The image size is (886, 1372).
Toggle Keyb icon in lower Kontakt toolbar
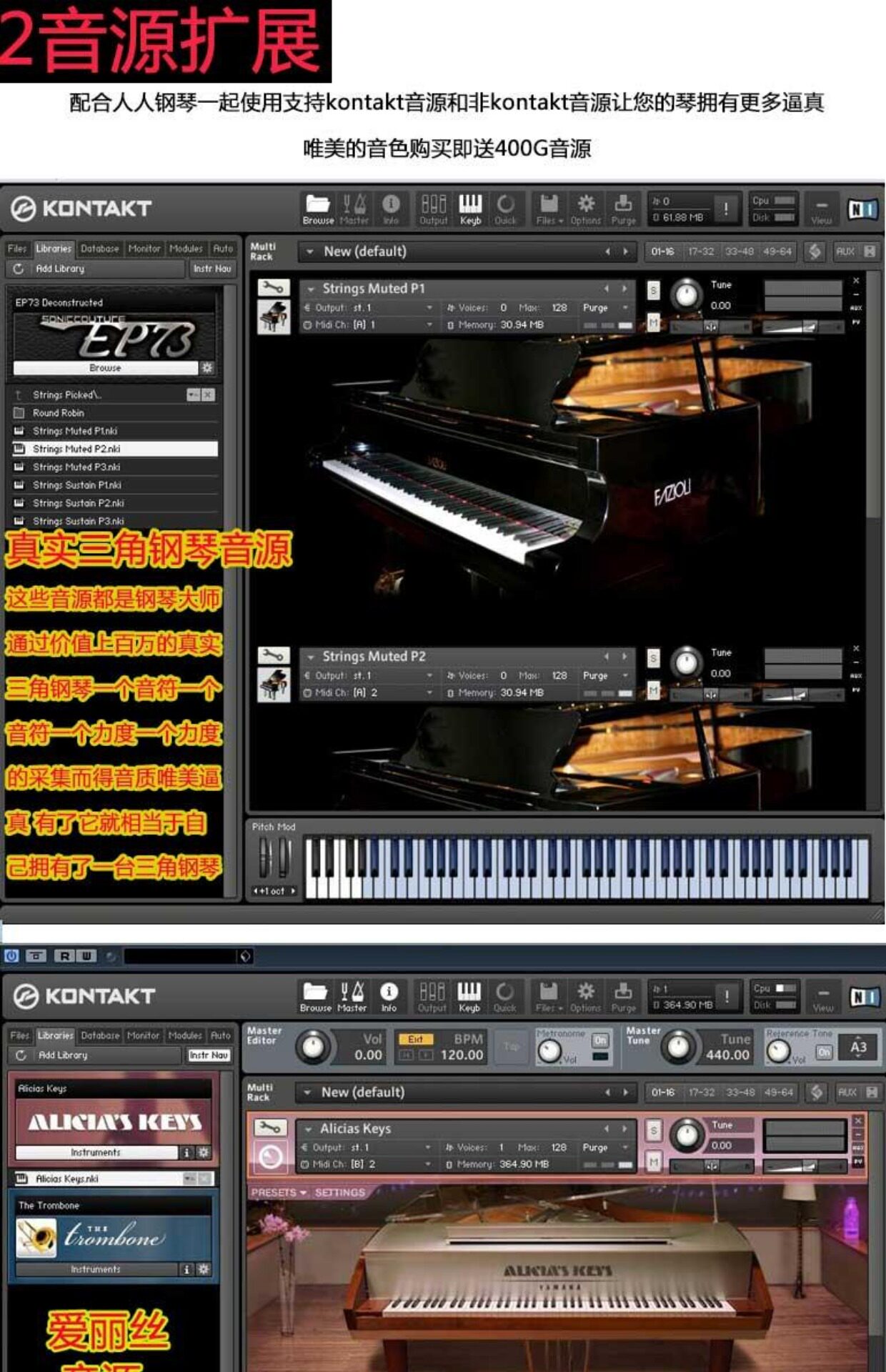click(x=469, y=997)
